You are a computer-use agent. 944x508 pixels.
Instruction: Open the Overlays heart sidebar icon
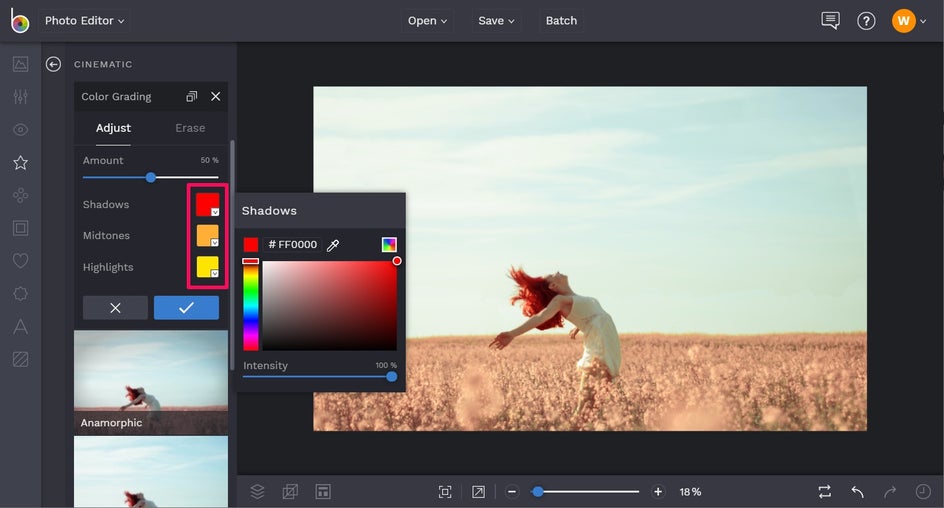[20, 261]
